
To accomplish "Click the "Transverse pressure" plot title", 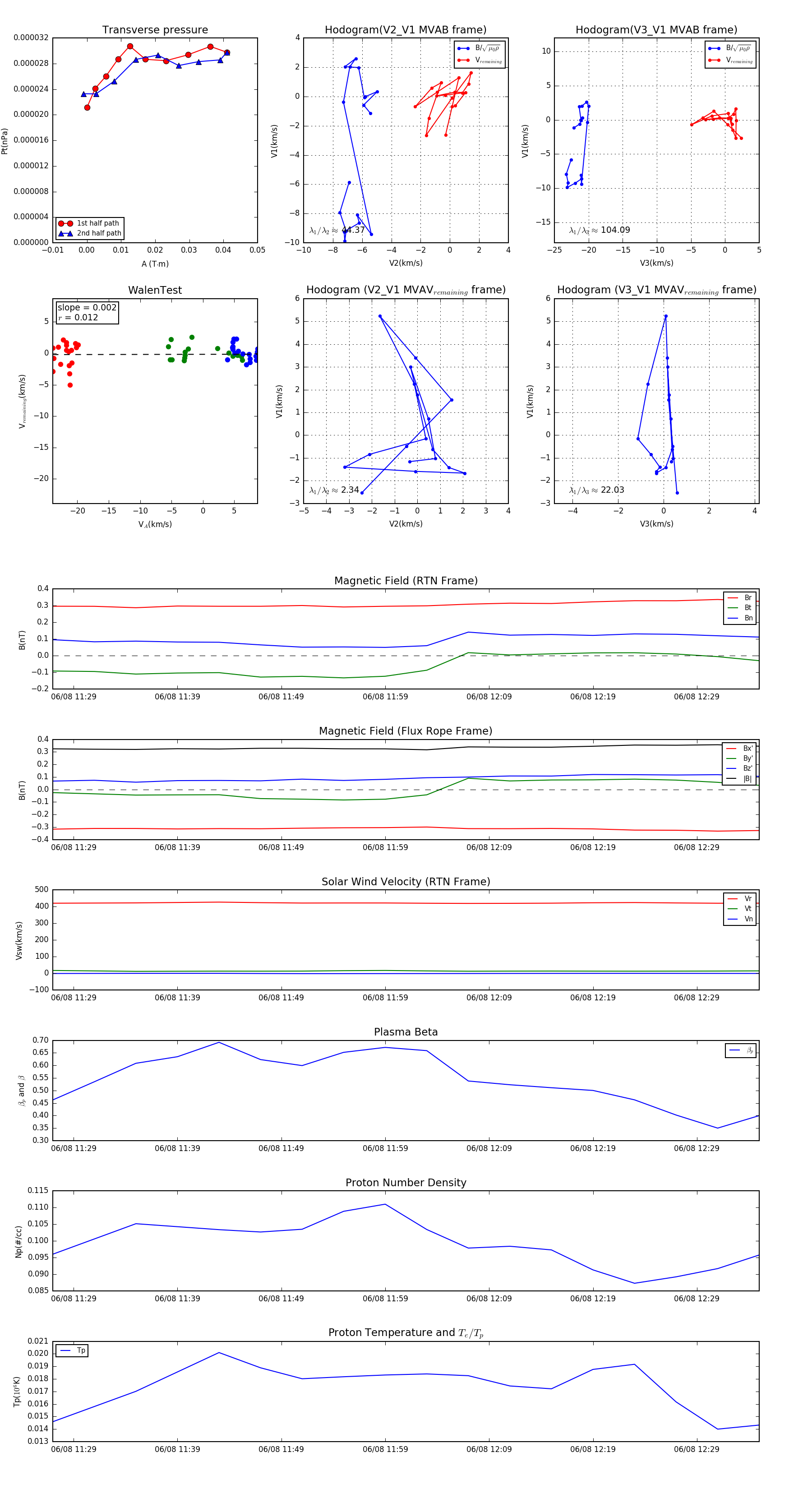I will point(155,30).
